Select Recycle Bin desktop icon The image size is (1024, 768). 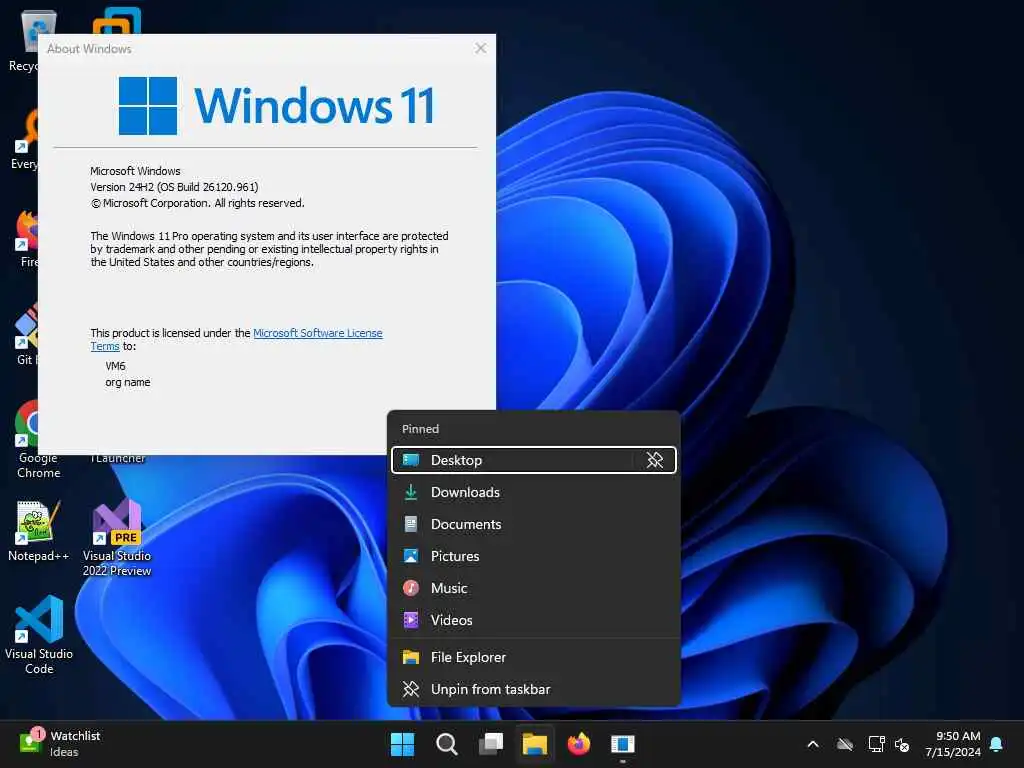click(25, 40)
